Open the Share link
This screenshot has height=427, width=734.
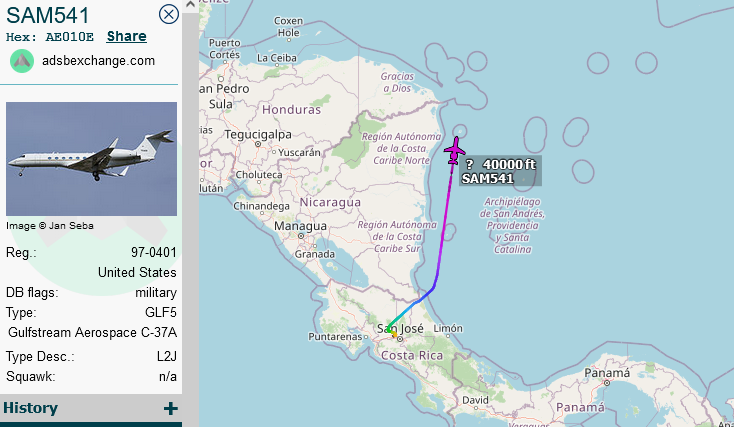(x=126, y=36)
